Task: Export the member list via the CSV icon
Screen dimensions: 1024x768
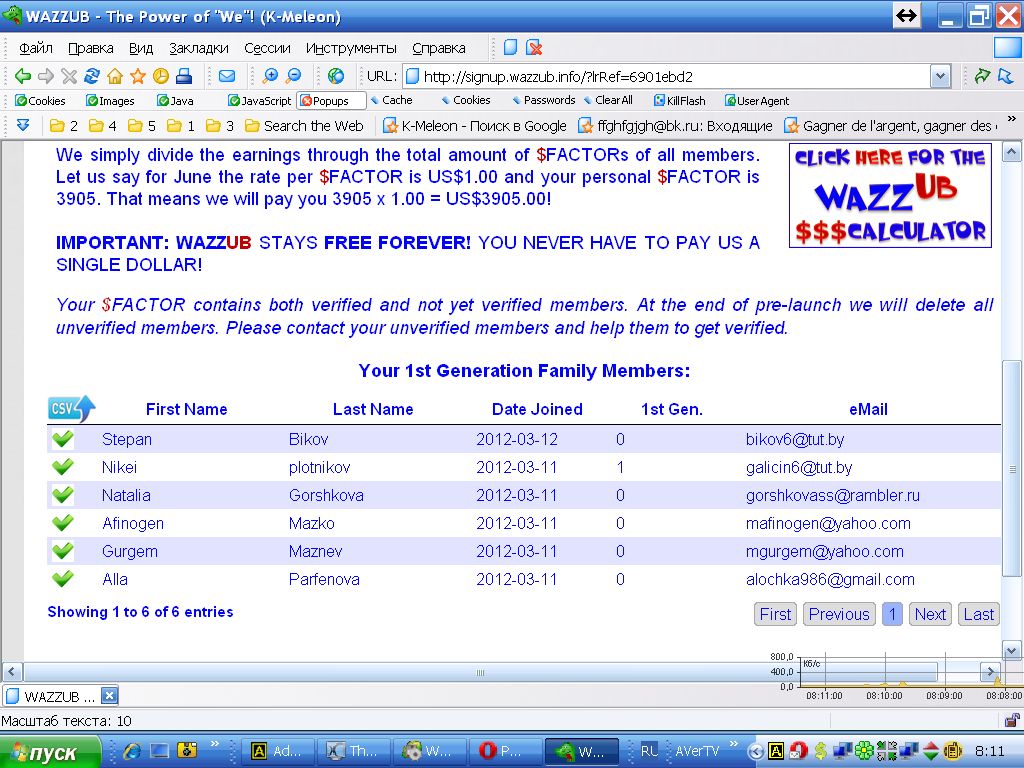Action: point(71,409)
